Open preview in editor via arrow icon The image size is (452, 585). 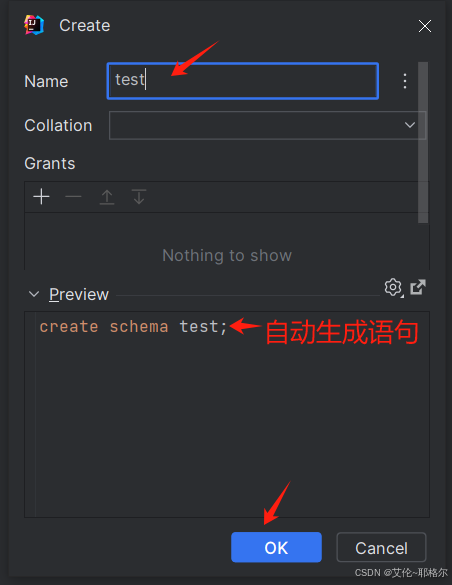(x=418, y=287)
